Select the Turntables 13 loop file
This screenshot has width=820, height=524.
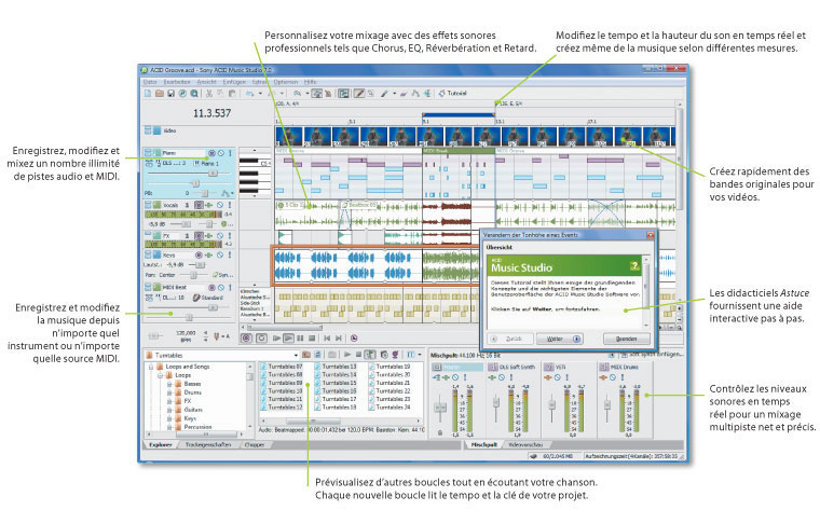pos(336,367)
